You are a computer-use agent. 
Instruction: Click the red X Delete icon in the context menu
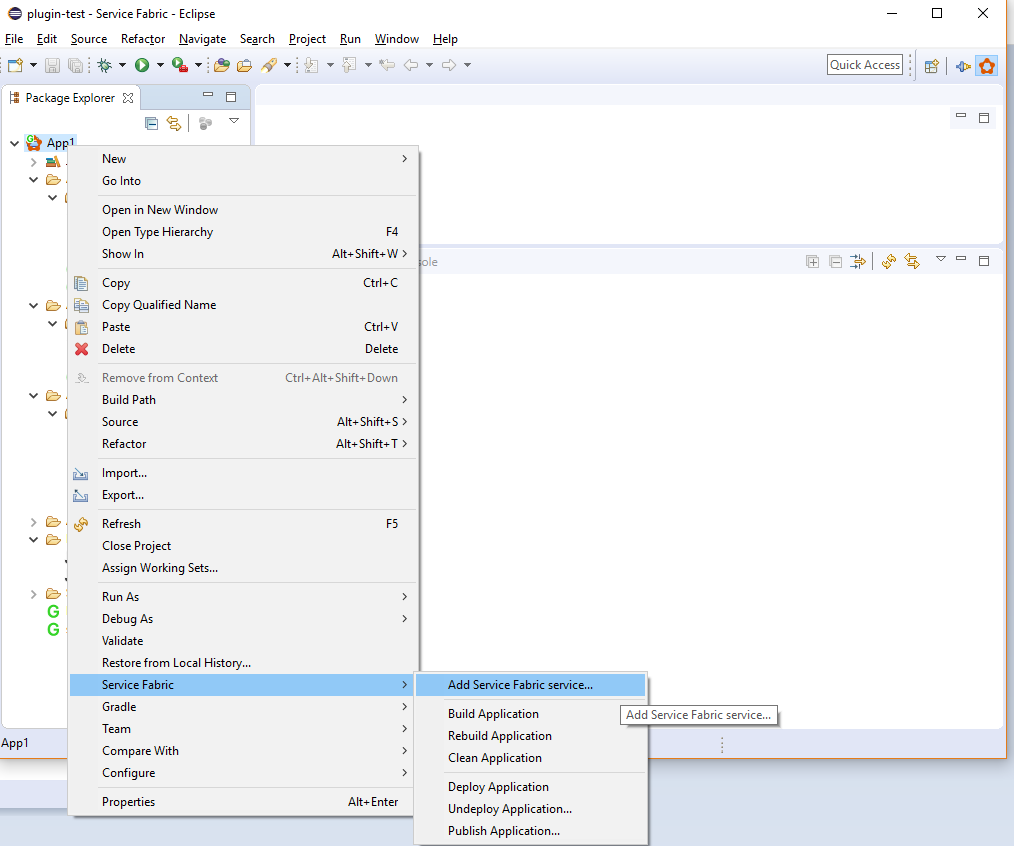click(82, 349)
